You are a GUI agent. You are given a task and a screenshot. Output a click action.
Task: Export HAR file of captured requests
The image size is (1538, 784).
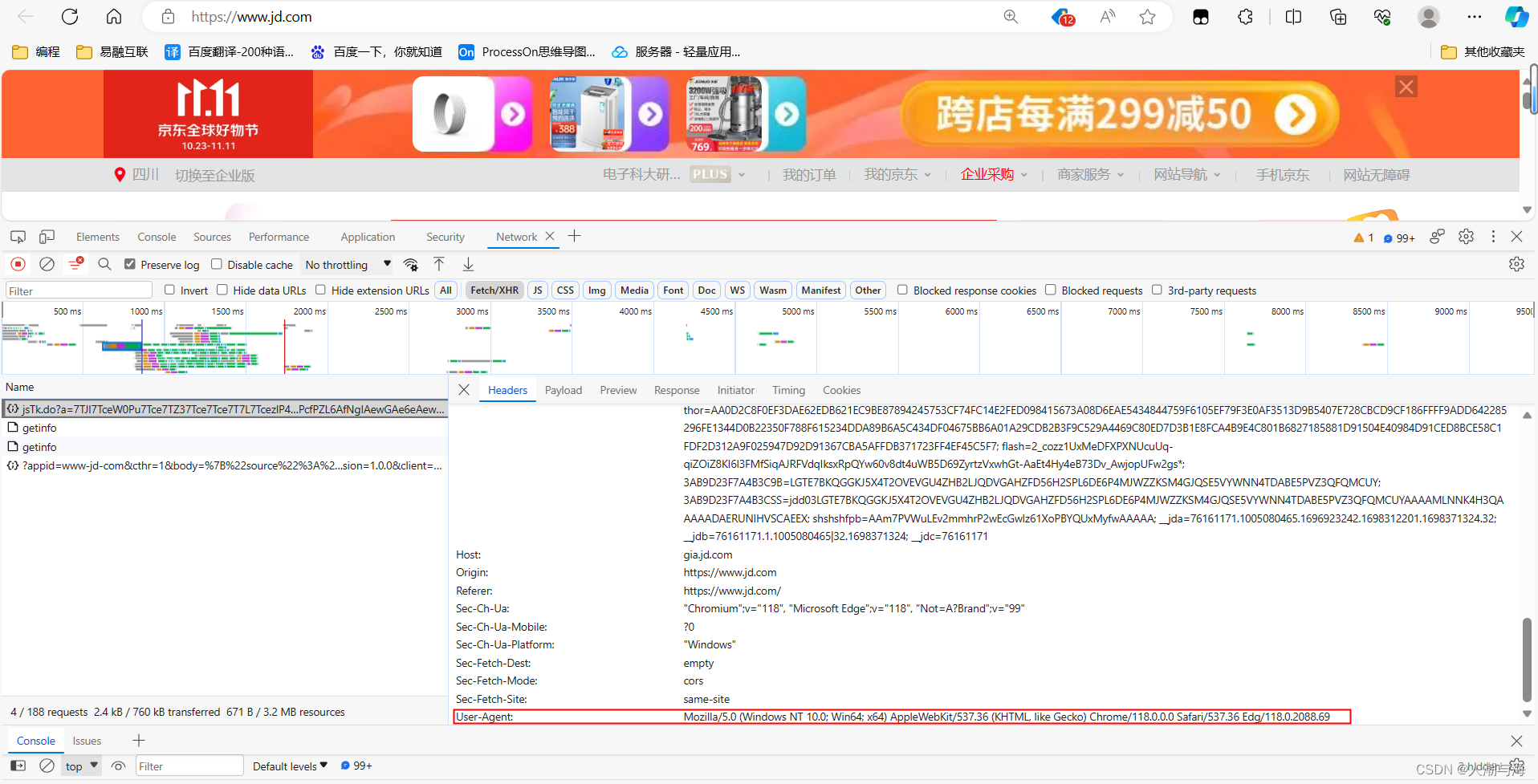[468, 264]
